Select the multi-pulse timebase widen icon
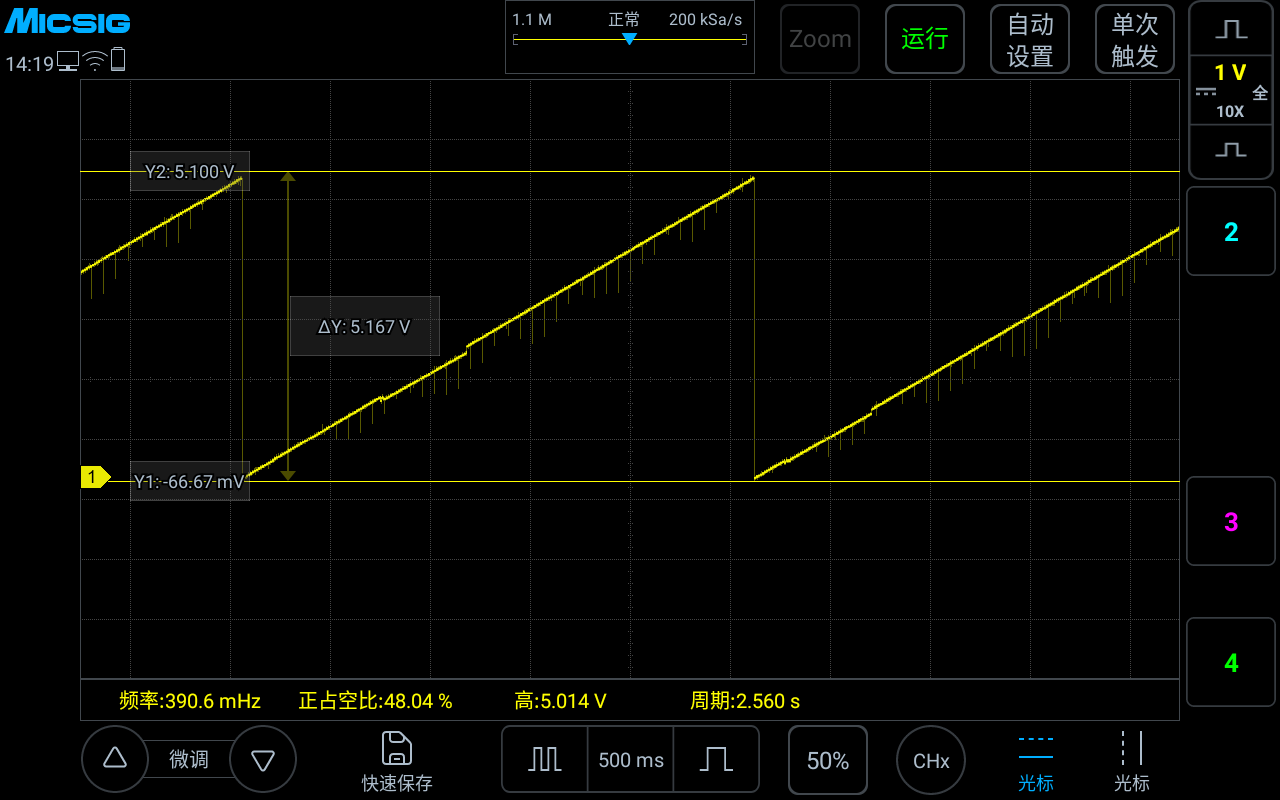The height and width of the screenshot is (800, 1280). [x=545, y=759]
